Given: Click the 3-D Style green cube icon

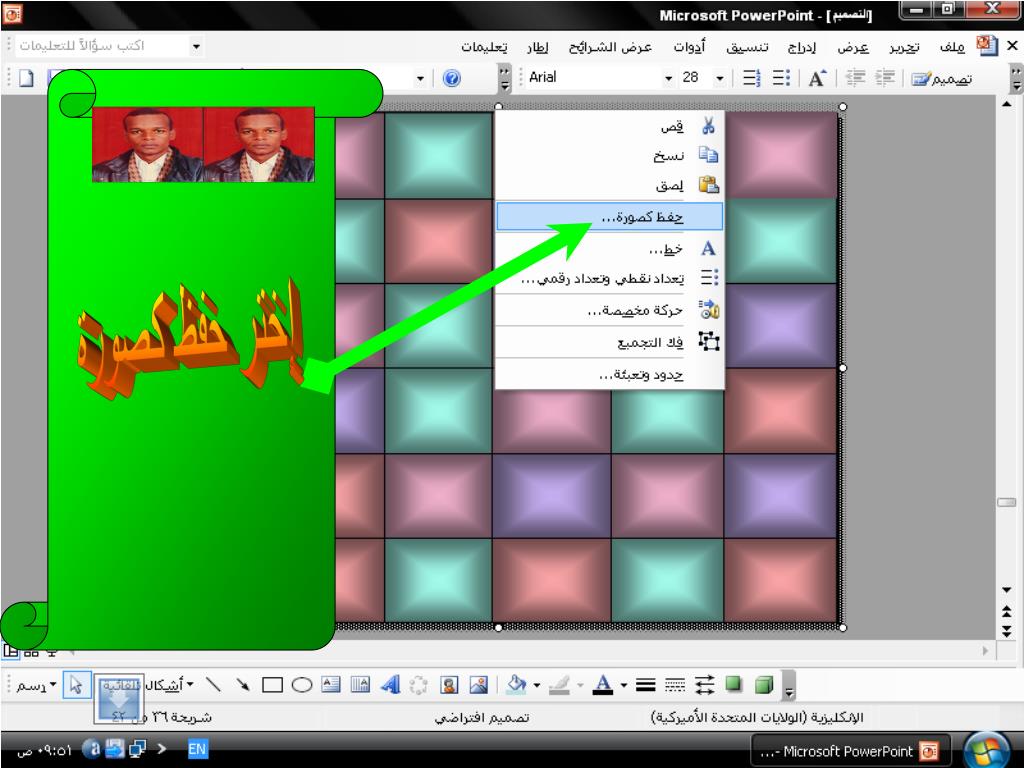Looking at the screenshot, I should point(763,685).
